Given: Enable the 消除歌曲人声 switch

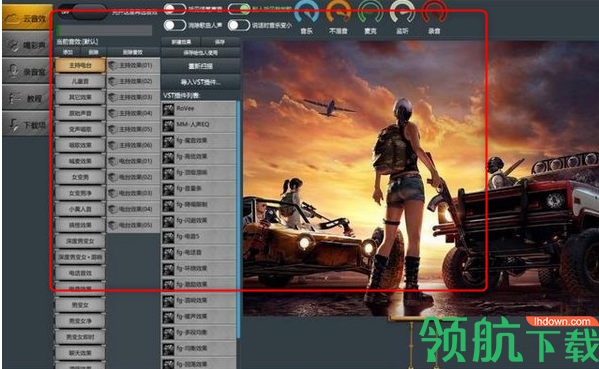Looking at the screenshot, I should [175, 26].
